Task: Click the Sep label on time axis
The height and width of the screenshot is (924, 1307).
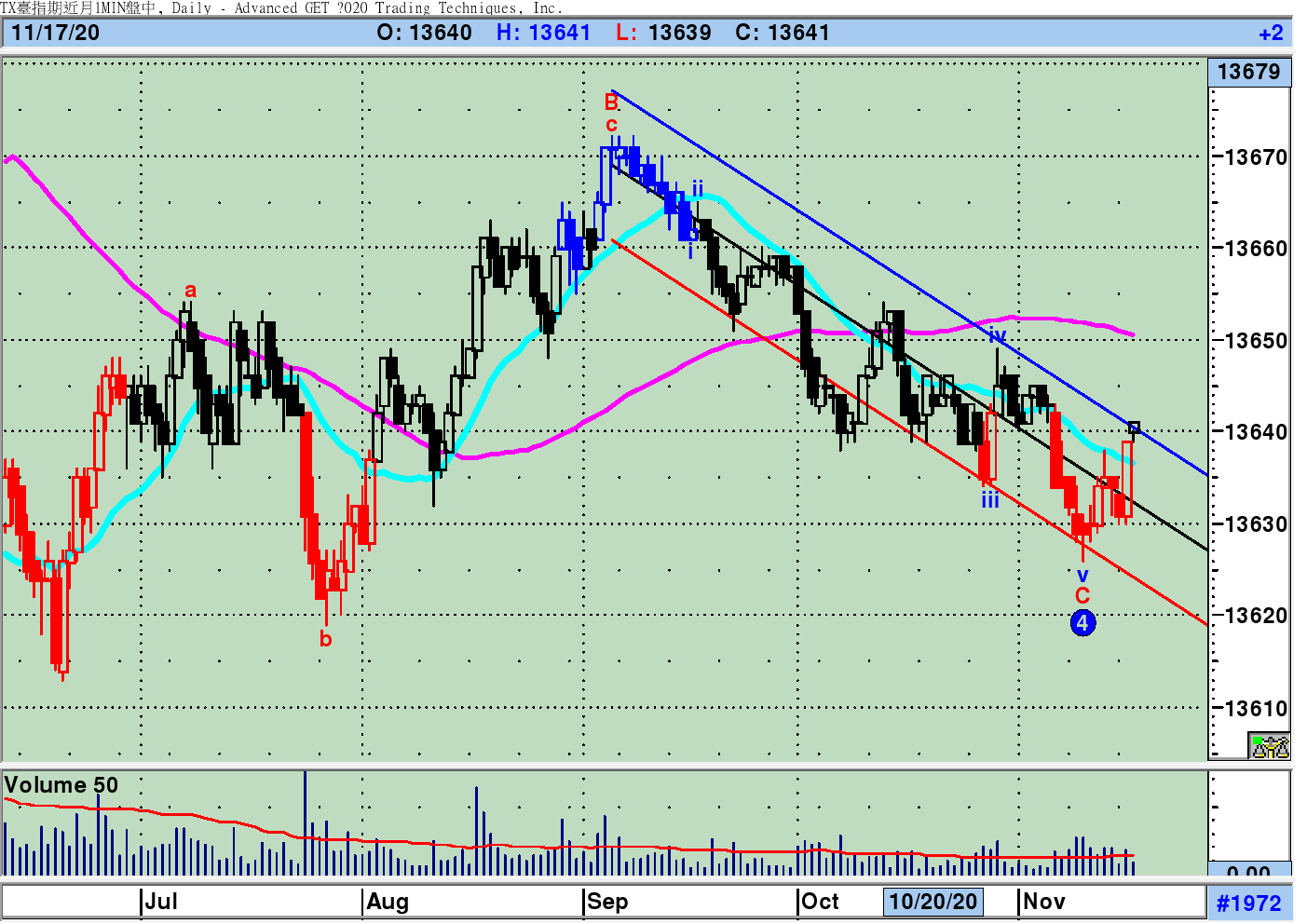Action: coord(607,902)
